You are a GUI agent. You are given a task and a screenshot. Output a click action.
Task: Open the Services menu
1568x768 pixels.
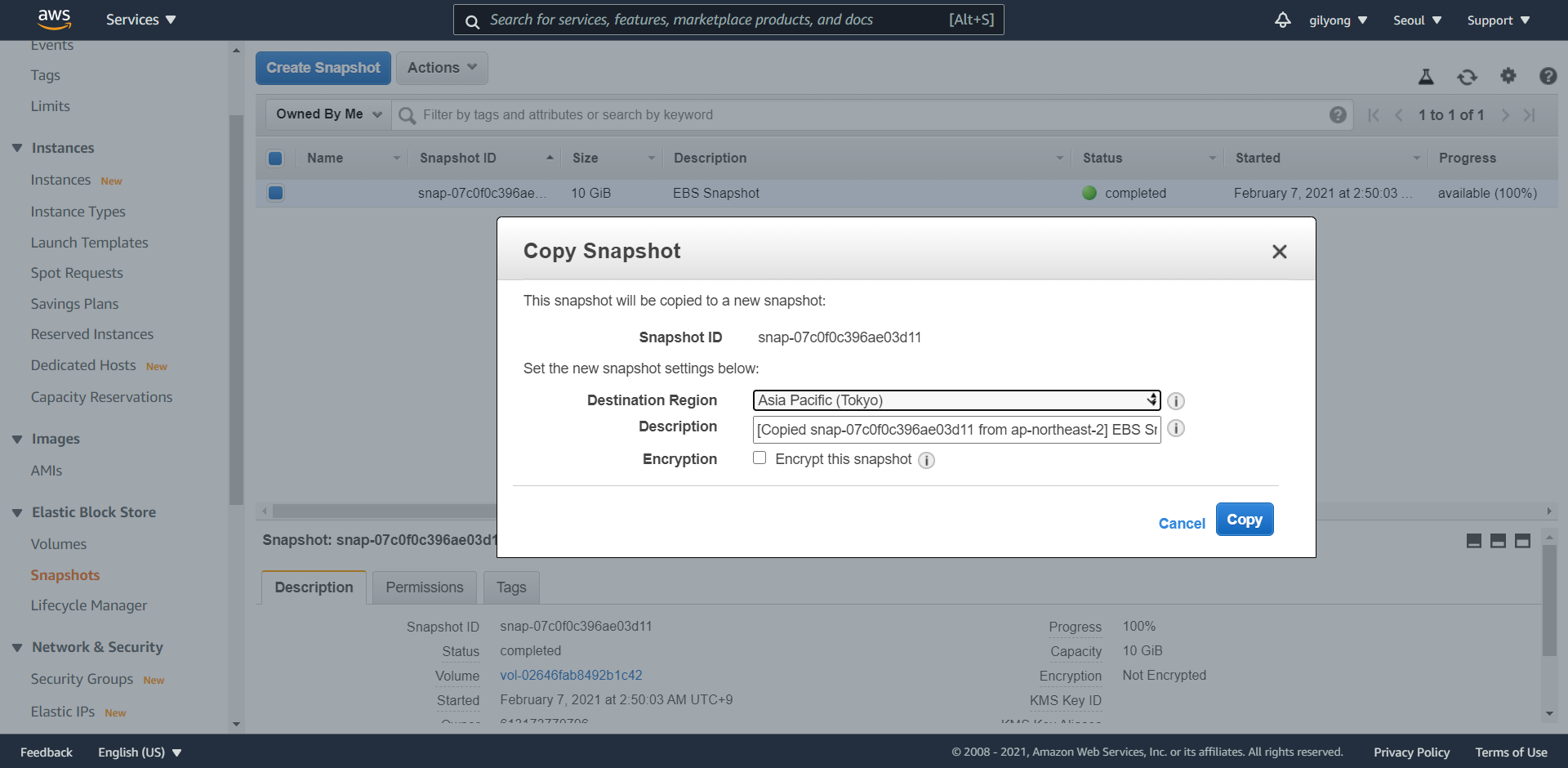(x=140, y=20)
